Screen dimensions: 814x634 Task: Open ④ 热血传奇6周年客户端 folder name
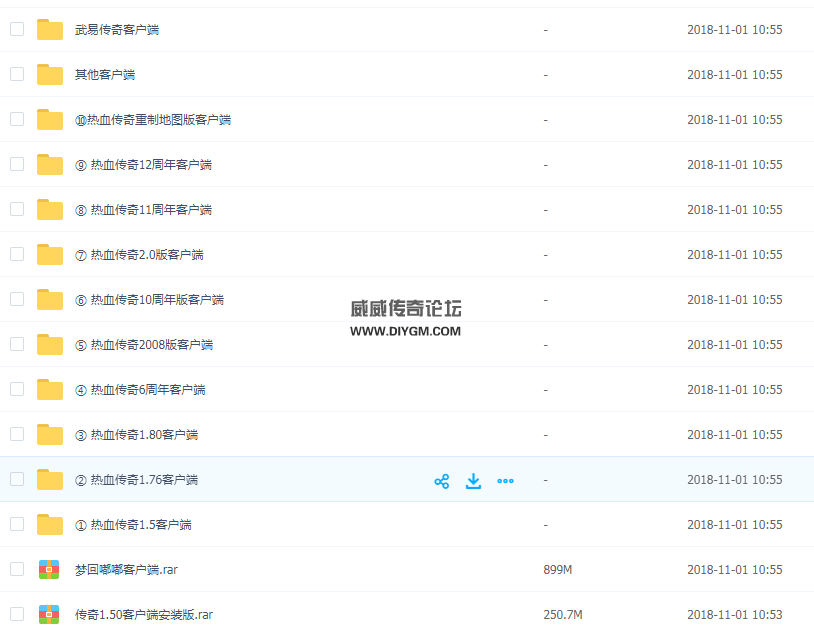coord(140,390)
